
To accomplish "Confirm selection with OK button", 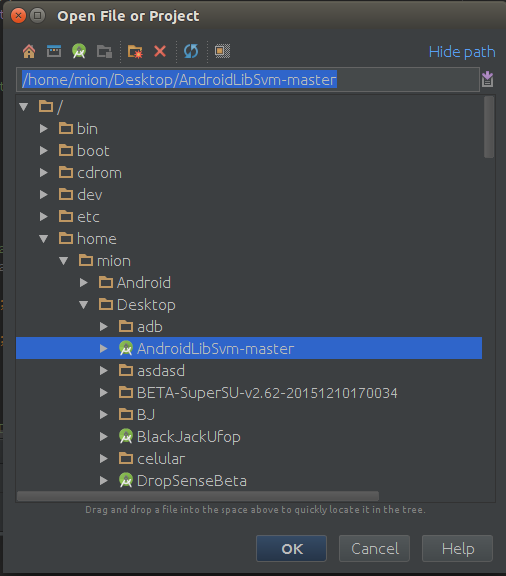I will pyautogui.click(x=291, y=548).
